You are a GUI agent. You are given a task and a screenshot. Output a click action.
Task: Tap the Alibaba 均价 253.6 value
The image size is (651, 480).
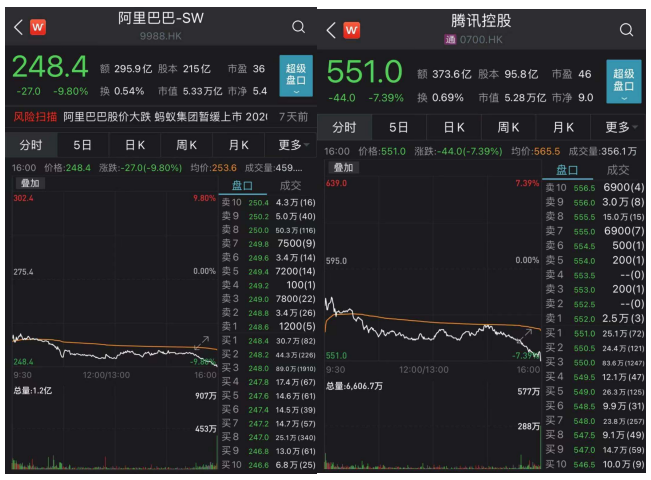tap(225, 168)
